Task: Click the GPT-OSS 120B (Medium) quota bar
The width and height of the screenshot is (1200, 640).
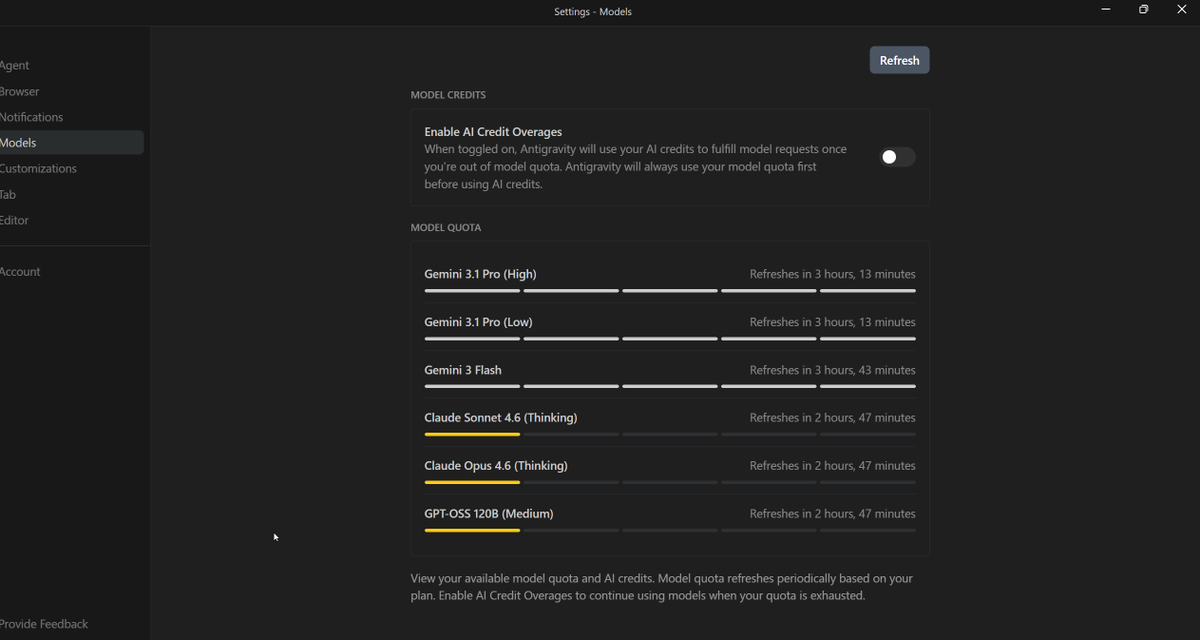Action: (x=670, y=530)
